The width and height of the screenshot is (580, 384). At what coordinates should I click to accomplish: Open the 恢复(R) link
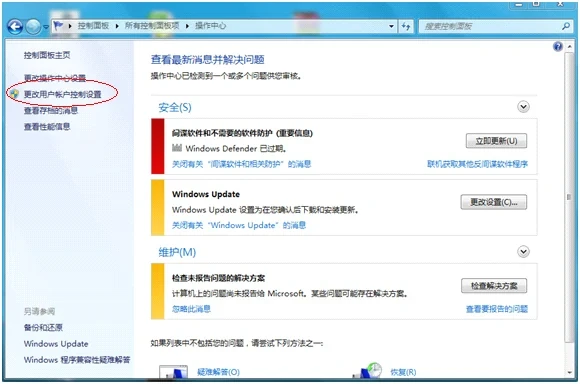coord(403,372)
